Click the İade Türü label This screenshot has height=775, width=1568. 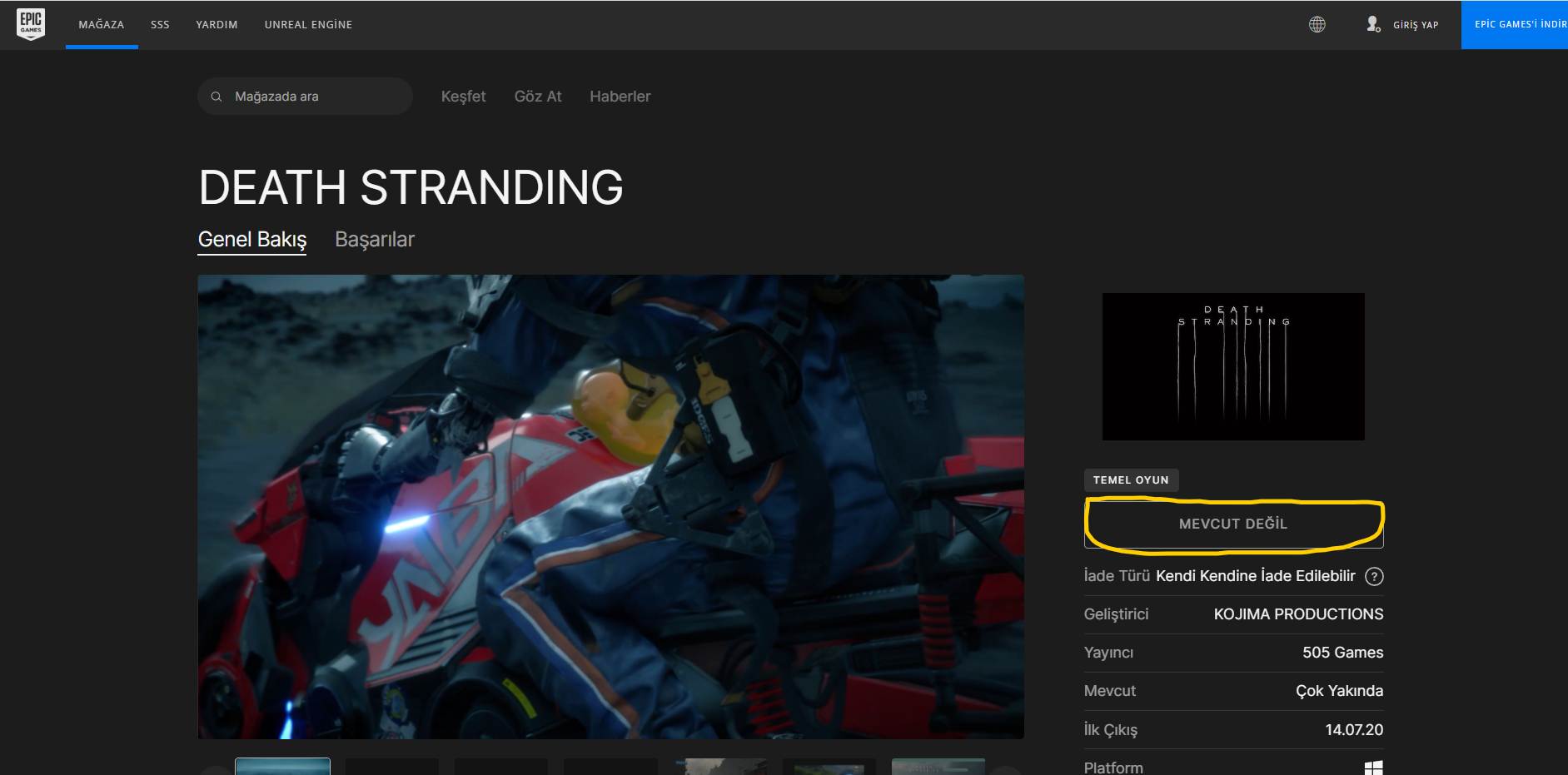click(1117, 576)
